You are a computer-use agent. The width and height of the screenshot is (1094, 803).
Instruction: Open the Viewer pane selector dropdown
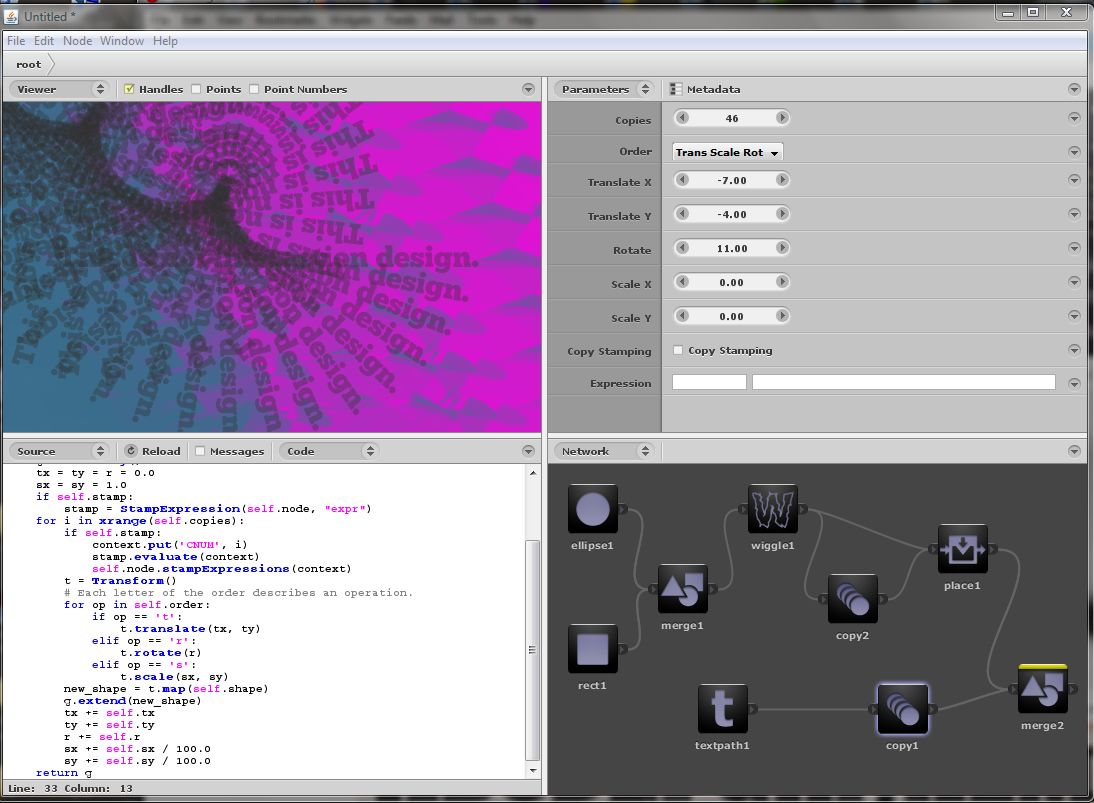pos(58,89)
